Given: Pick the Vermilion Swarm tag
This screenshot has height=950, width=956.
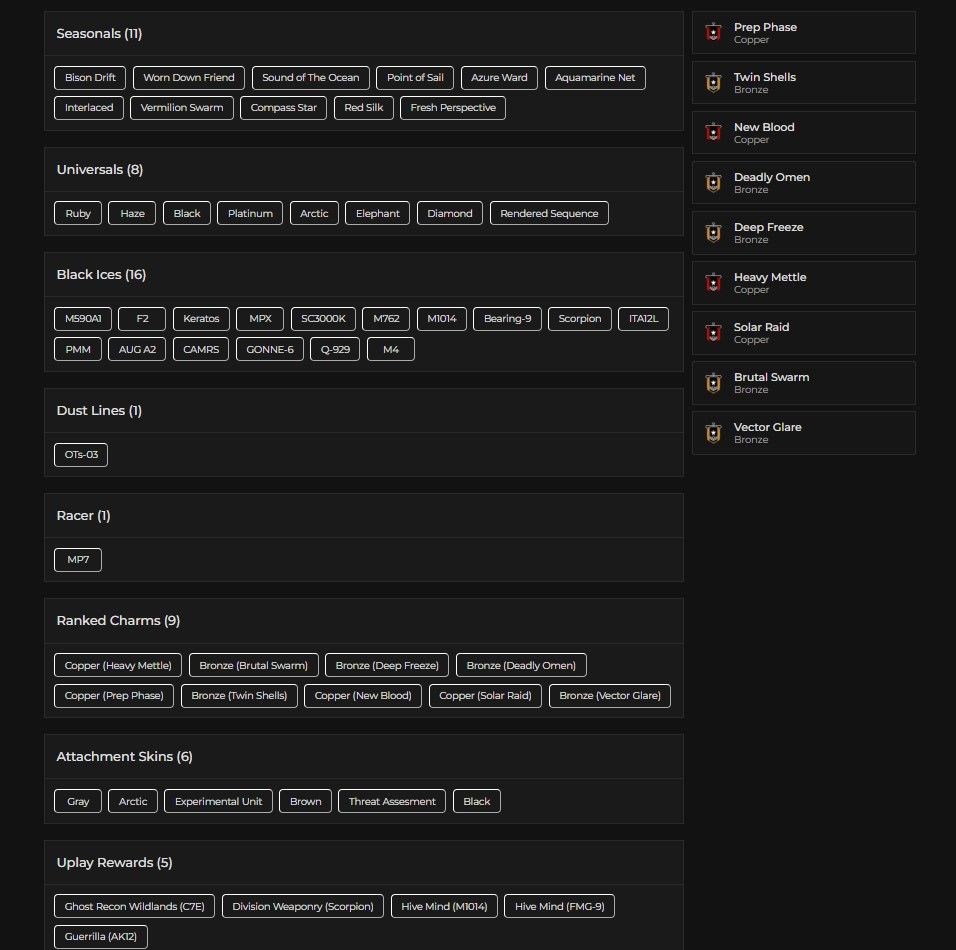Looking at the screenshot, I should (x=182, y=108).
